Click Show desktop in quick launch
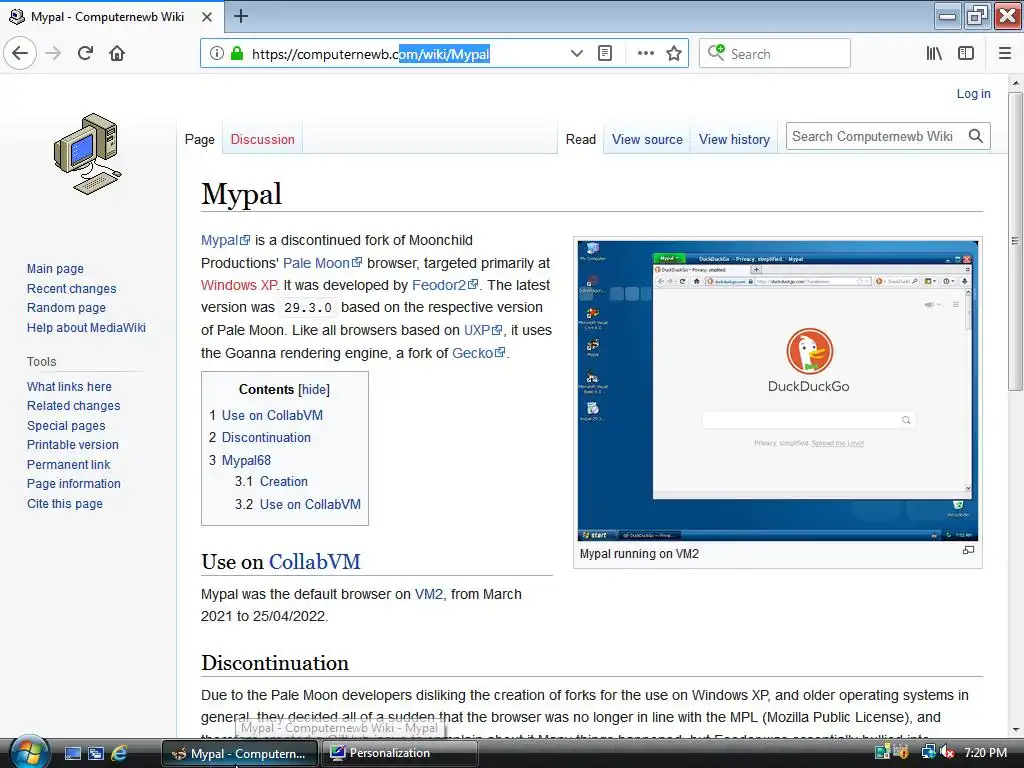1024x768 pixels. (72, 753)
